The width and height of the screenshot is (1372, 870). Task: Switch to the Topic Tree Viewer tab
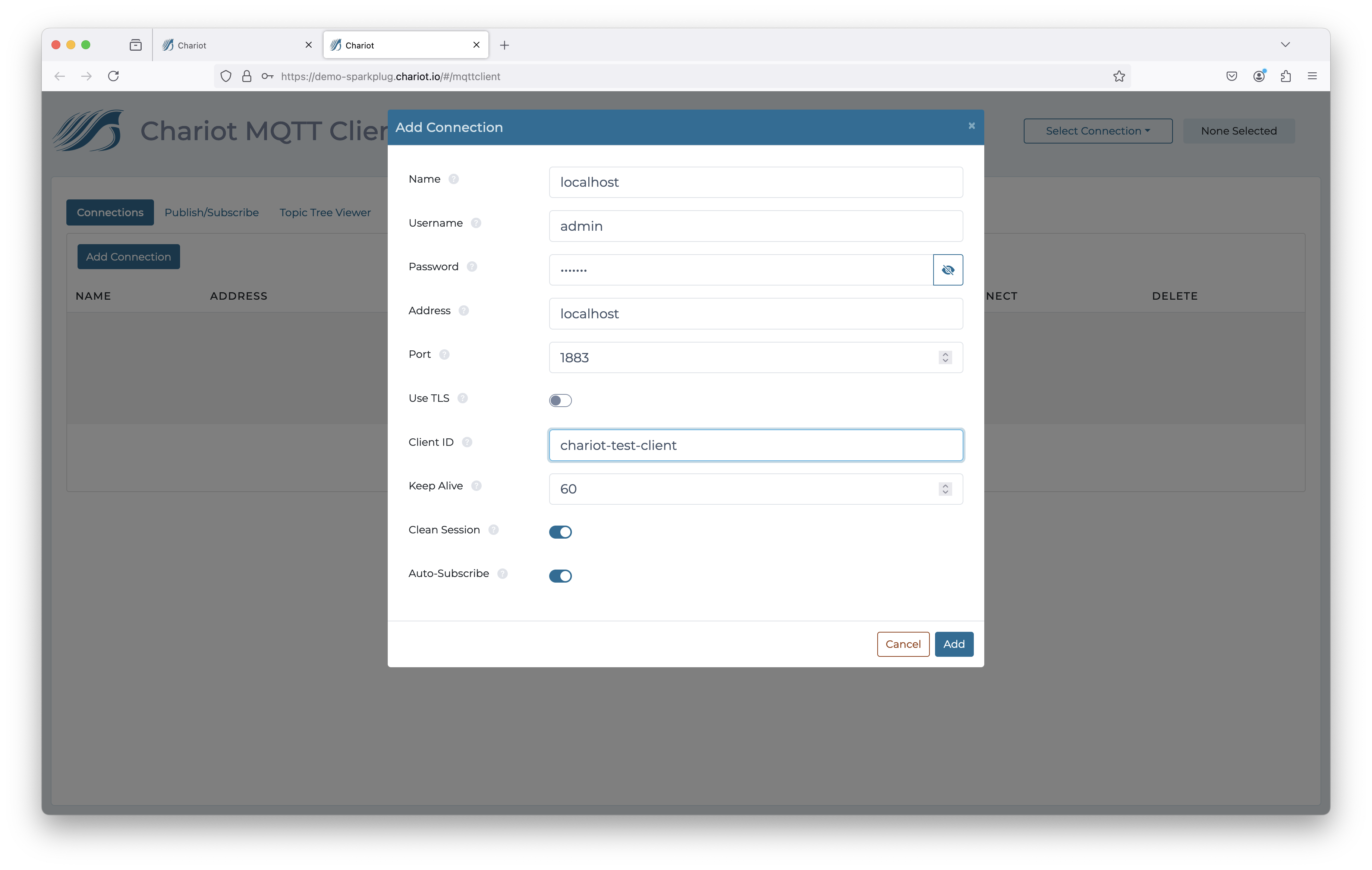pyautogui.click(x=325, y=212)
